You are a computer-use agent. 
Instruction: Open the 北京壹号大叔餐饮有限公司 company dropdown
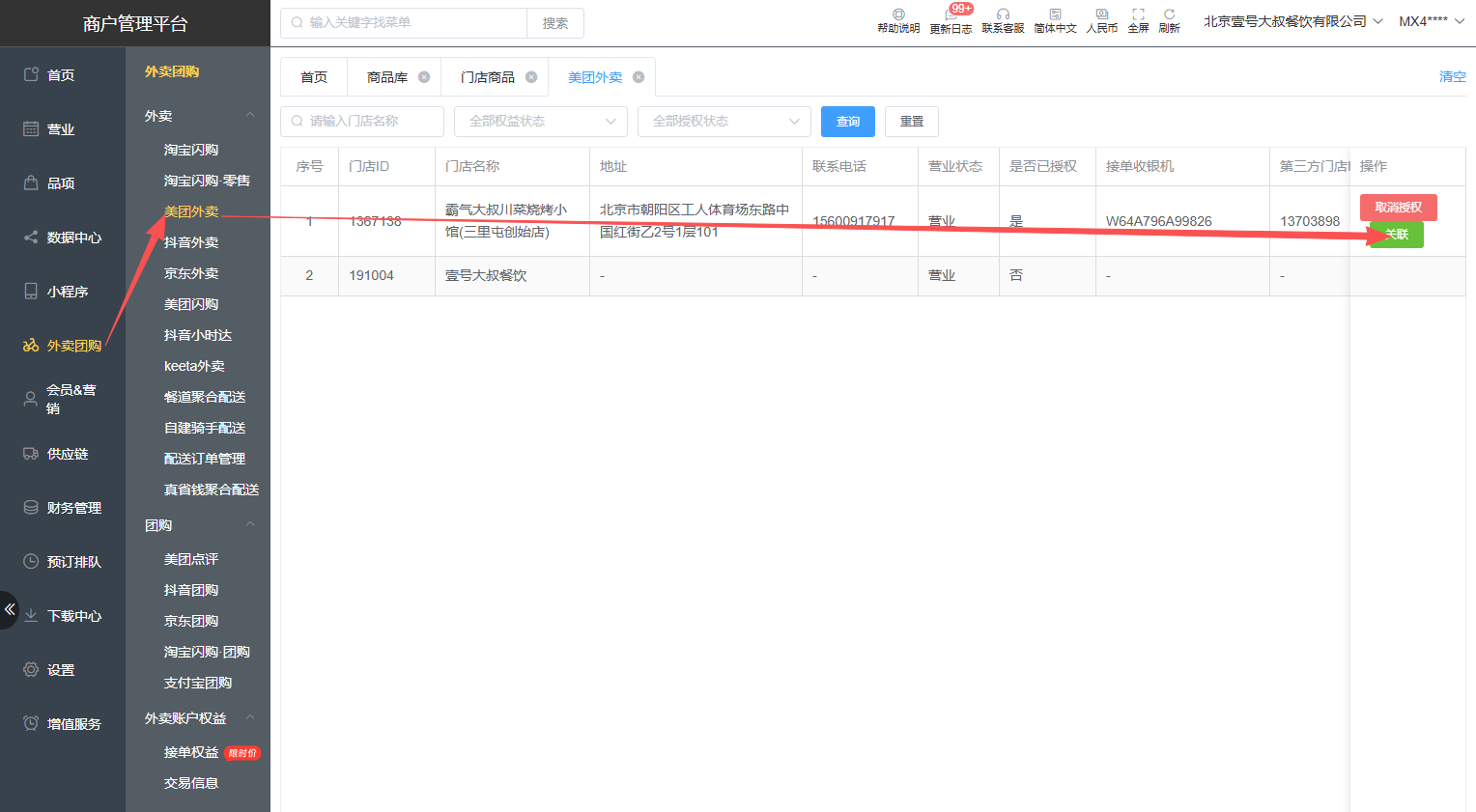[1292, 21]
